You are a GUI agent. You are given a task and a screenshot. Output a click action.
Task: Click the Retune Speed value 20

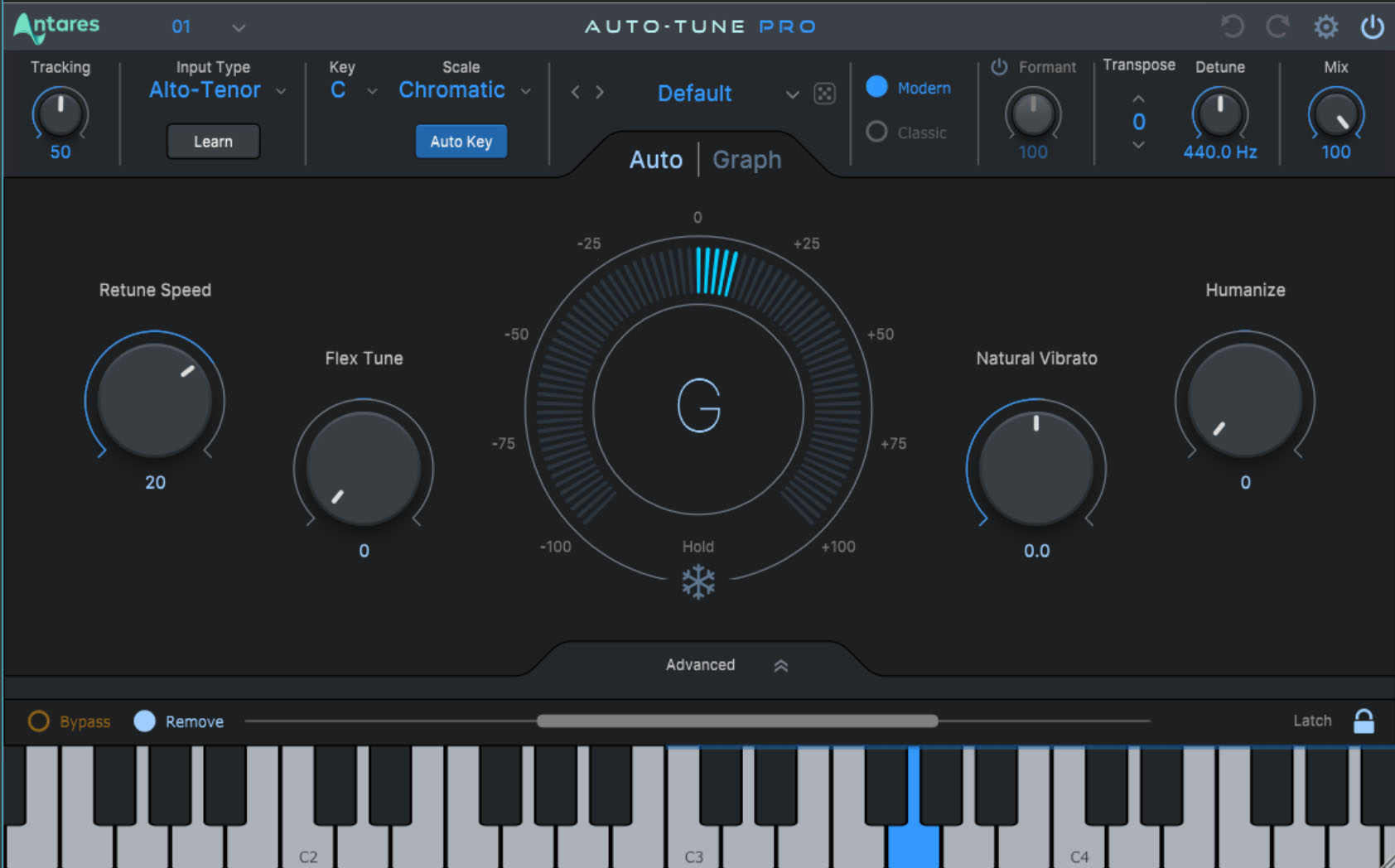coord(155,482)
